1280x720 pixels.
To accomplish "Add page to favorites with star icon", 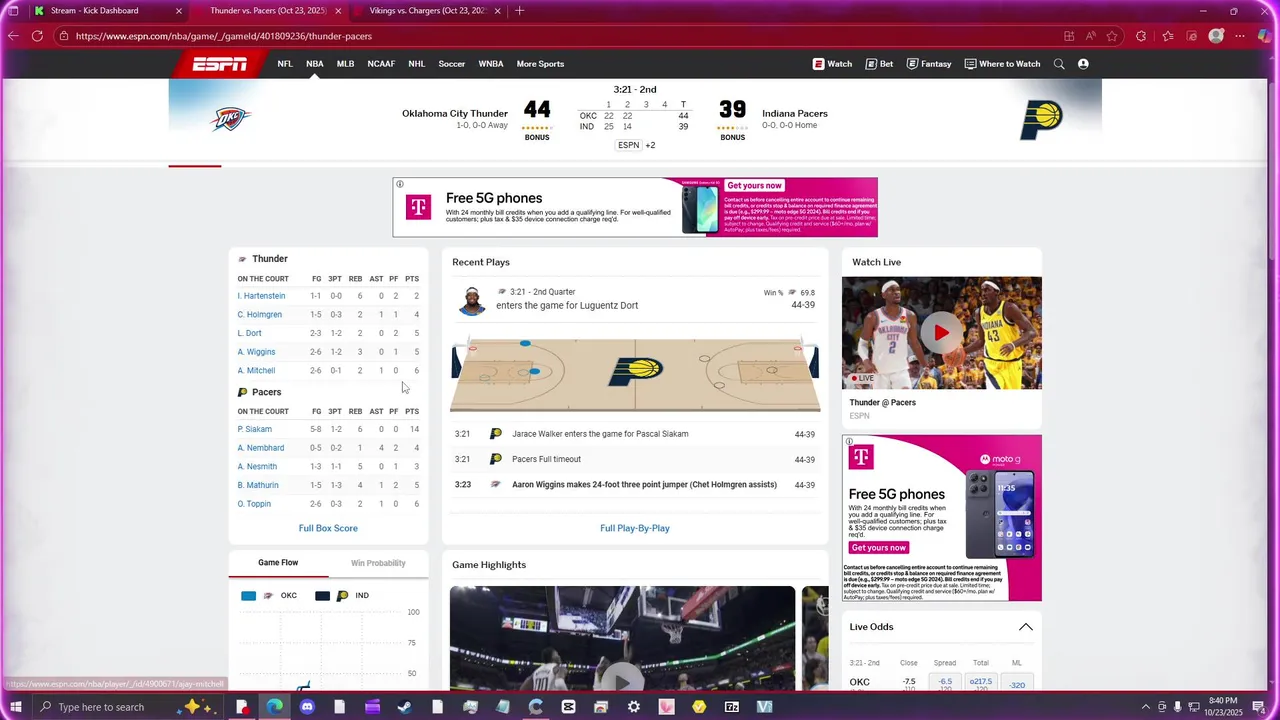I will (x=1112, y=36).
